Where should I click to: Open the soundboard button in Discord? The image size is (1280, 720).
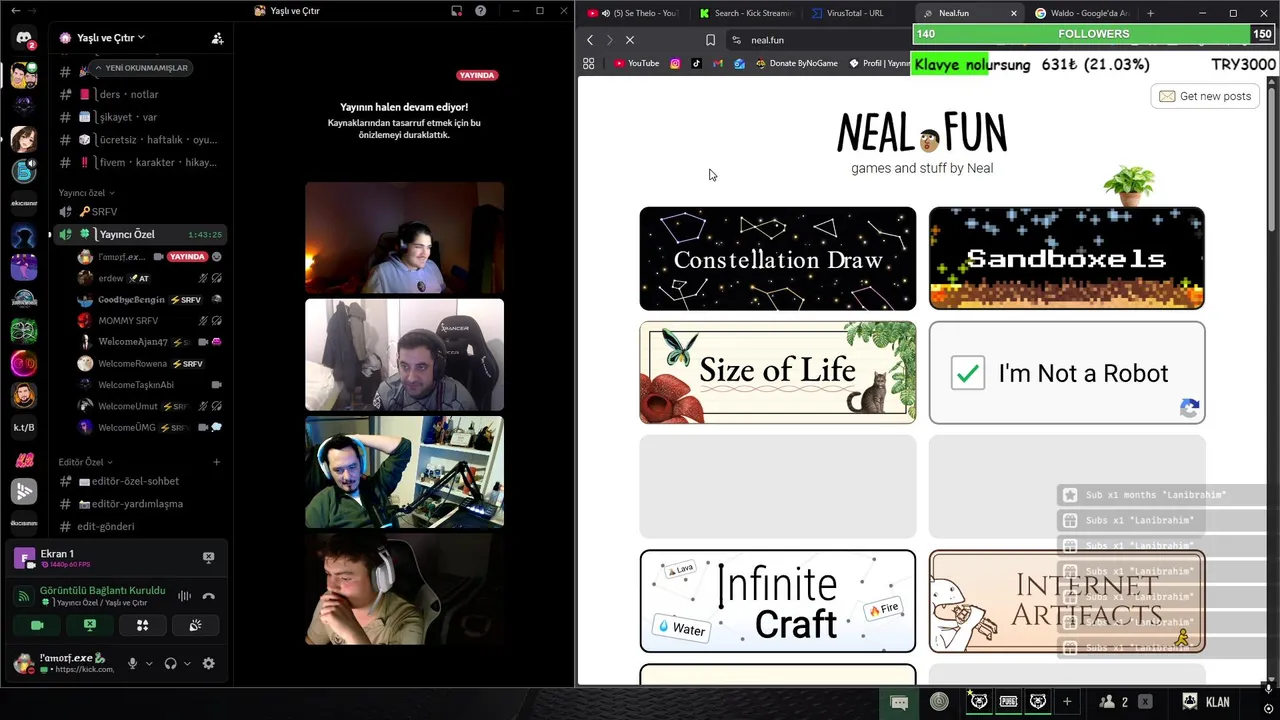(195, 625)
